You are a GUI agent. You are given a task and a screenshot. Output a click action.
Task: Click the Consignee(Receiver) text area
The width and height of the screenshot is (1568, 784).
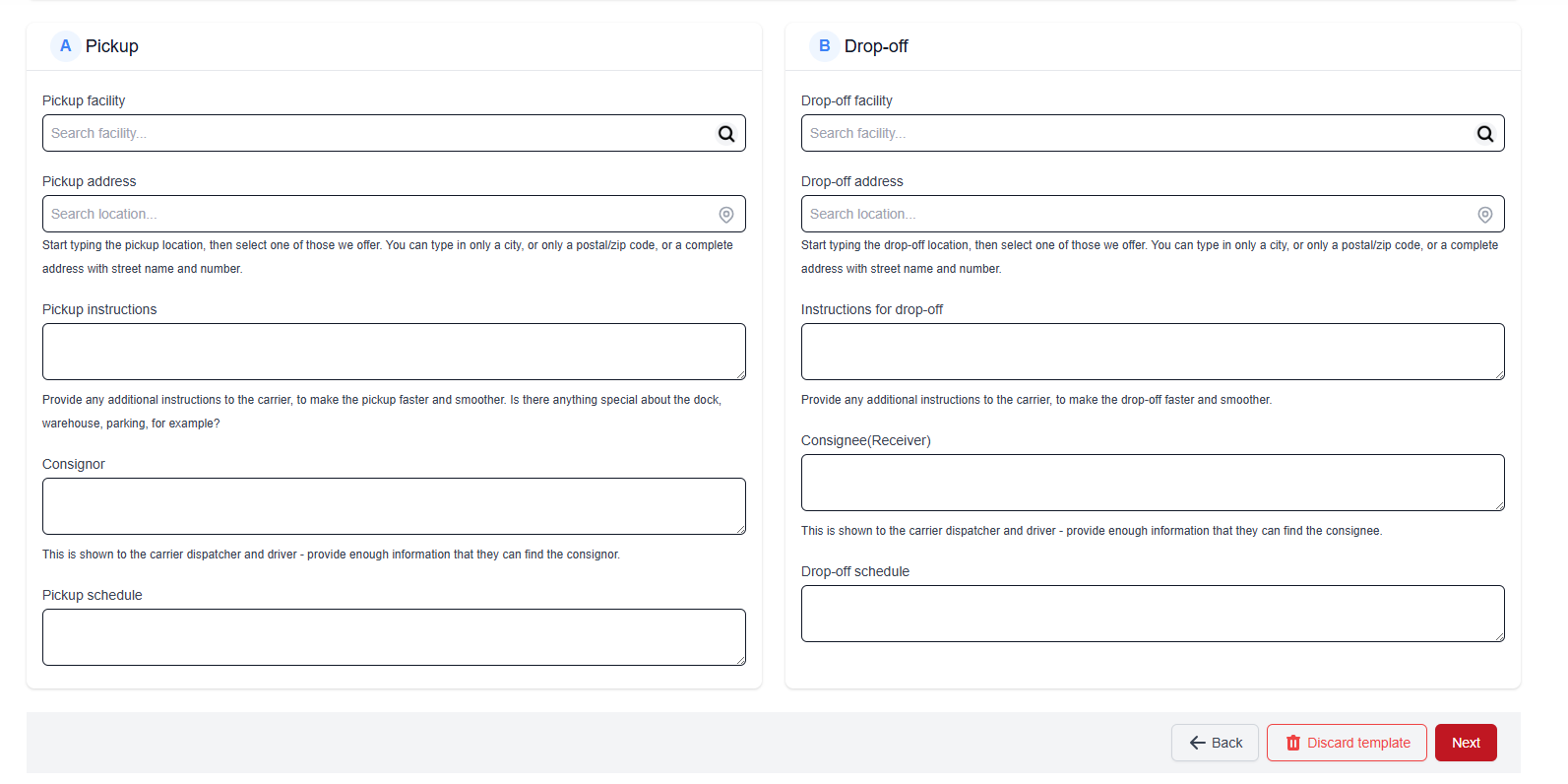click(x=1153, y=483)
